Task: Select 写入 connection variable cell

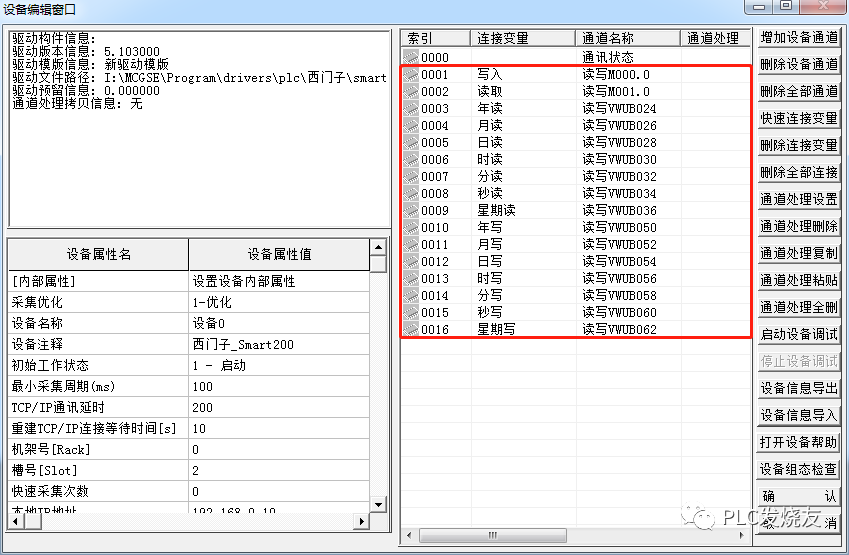Action: (x=523, y=74)
